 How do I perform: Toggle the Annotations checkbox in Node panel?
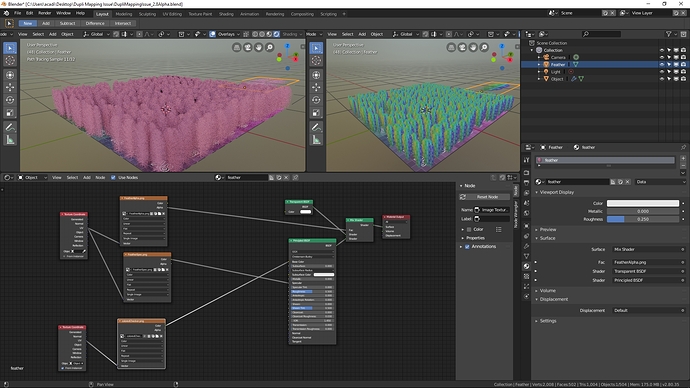467,247
